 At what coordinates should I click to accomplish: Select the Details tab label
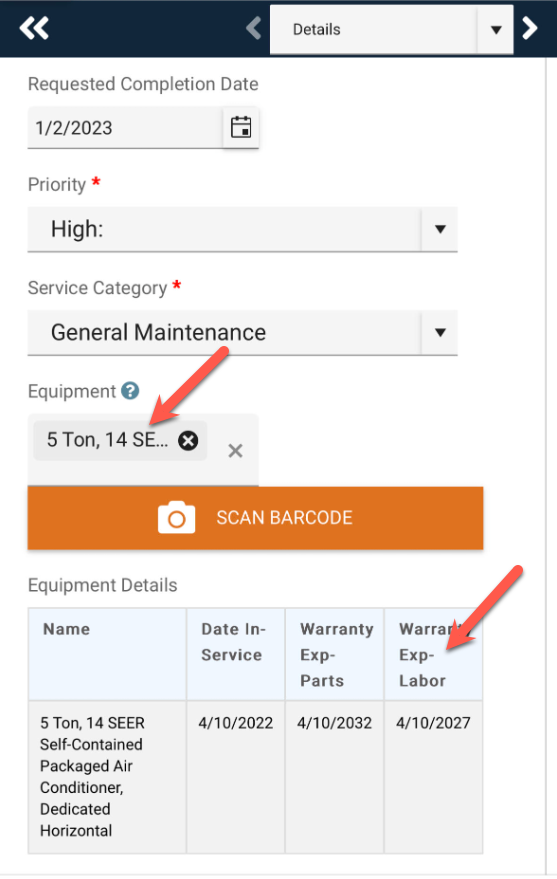tap(317, 30)
